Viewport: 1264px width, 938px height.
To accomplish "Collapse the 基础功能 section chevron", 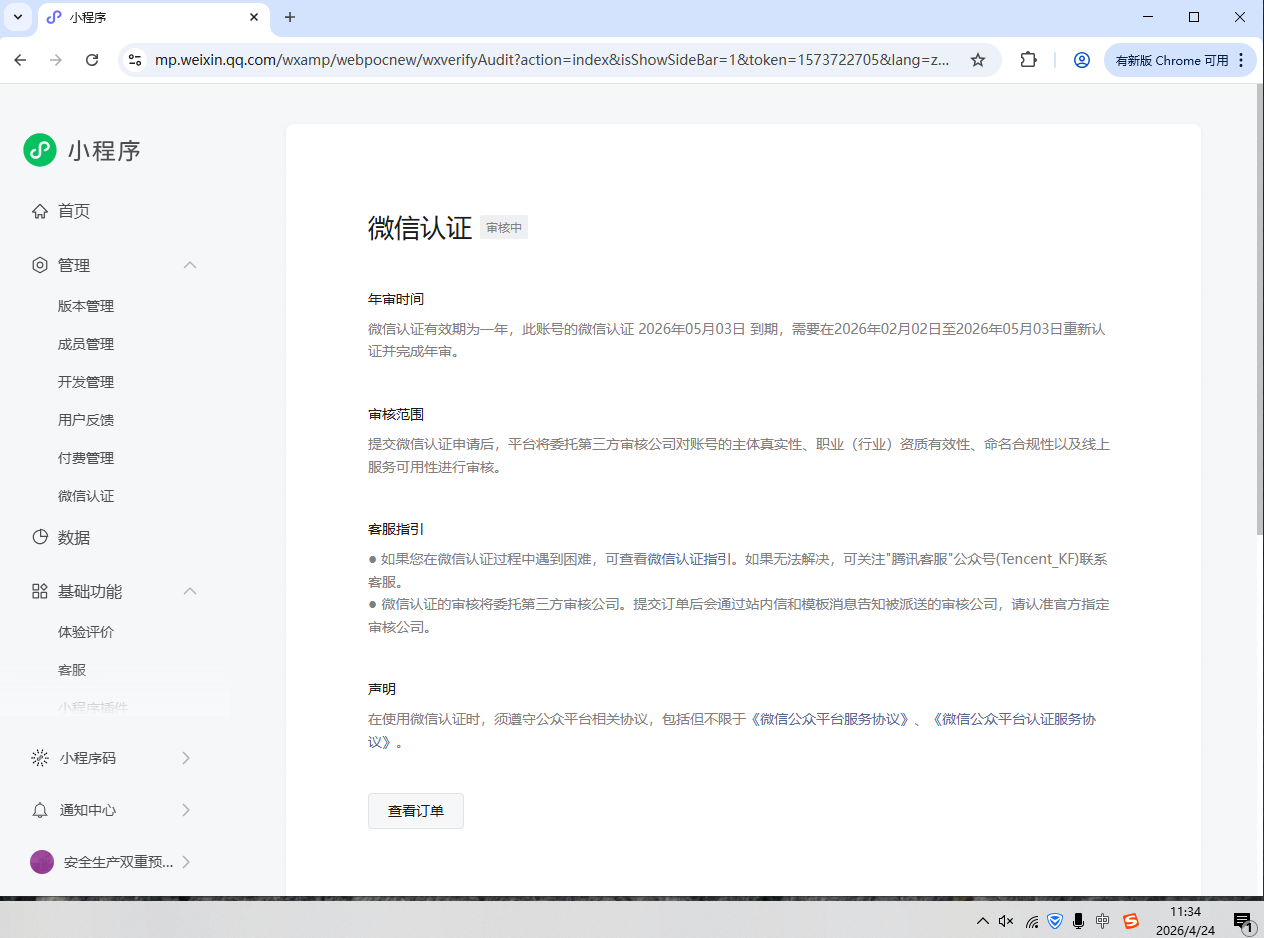I will 190,591.
